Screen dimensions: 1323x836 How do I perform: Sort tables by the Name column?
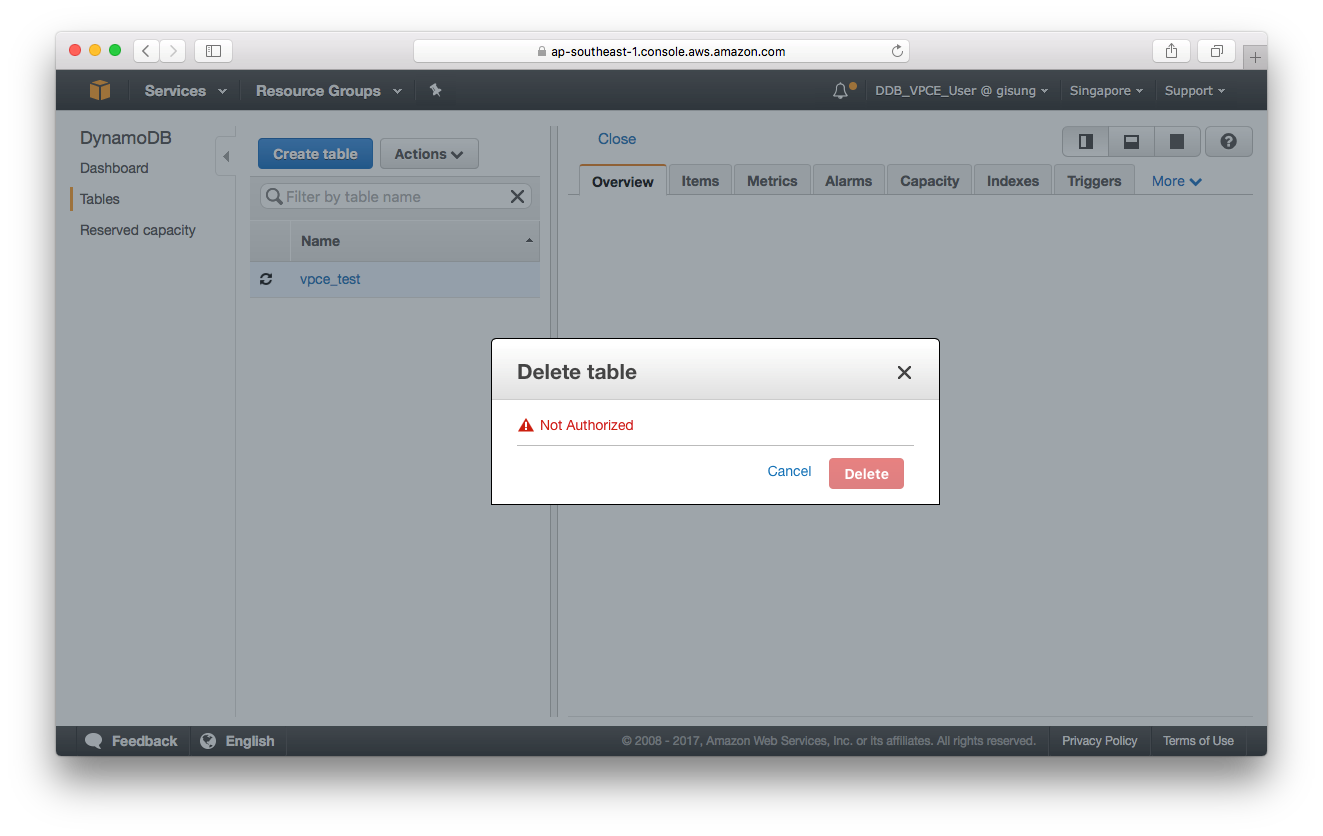[x=415, y=241]
